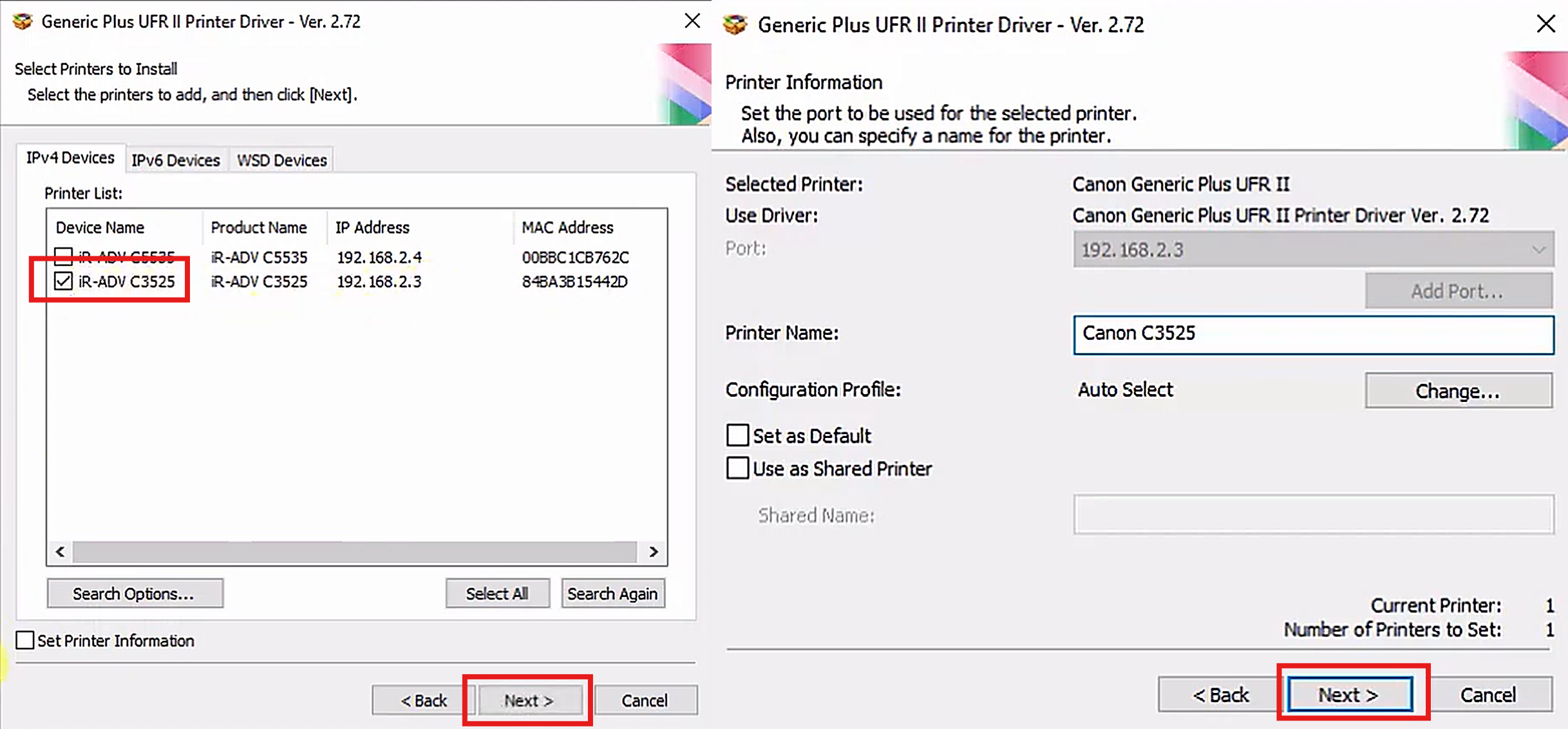Cancel the Select Printers to Install window

(x=645, y=700)
